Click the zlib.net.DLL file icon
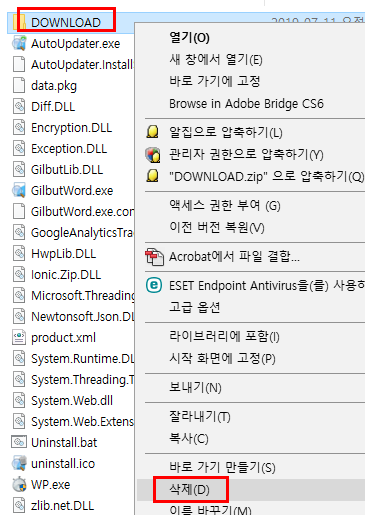Image resolution: width=365 pixels, height=515 pixels. [19, 506]
